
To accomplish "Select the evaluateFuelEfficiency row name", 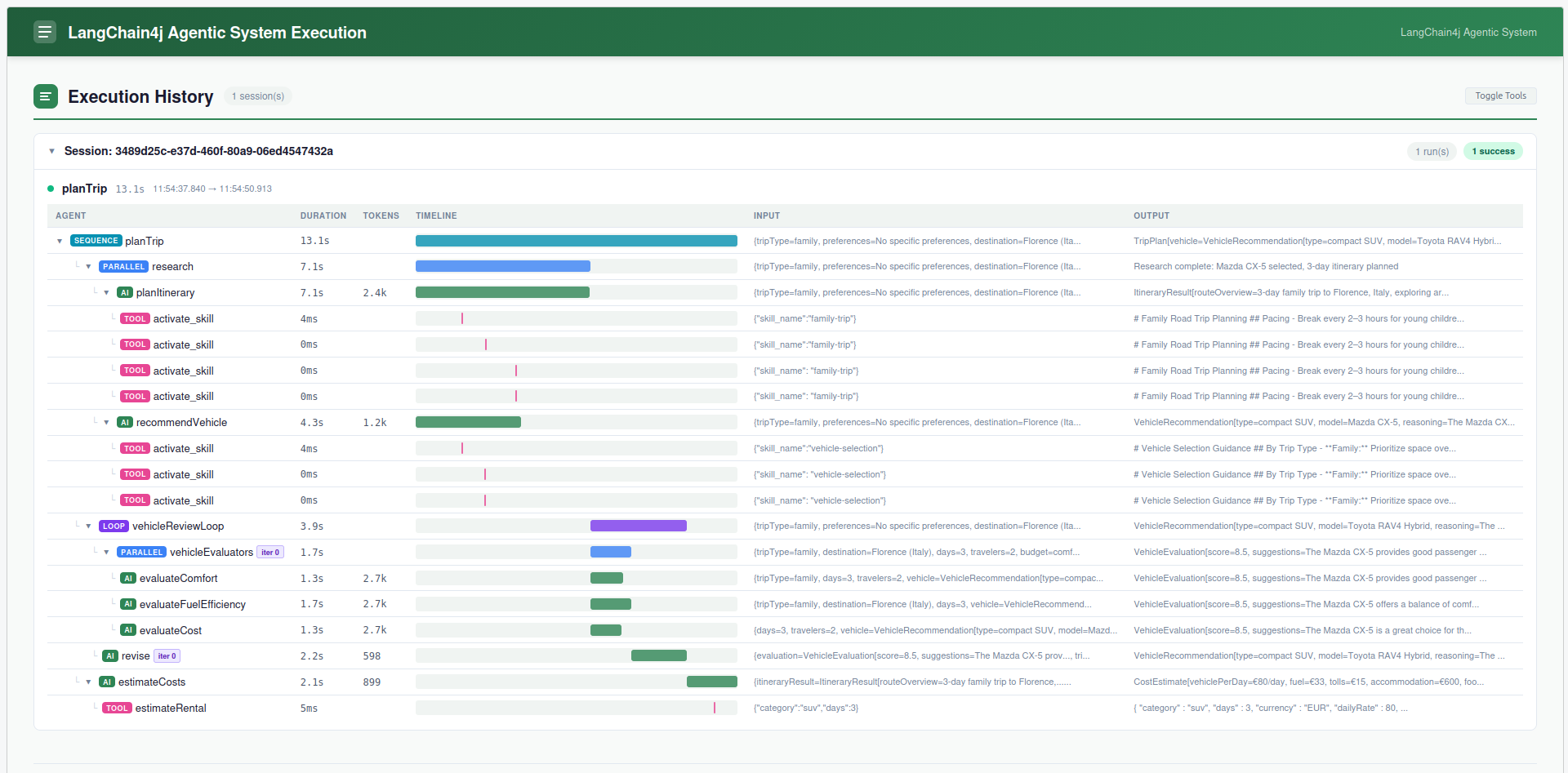I will click(193, 605).
